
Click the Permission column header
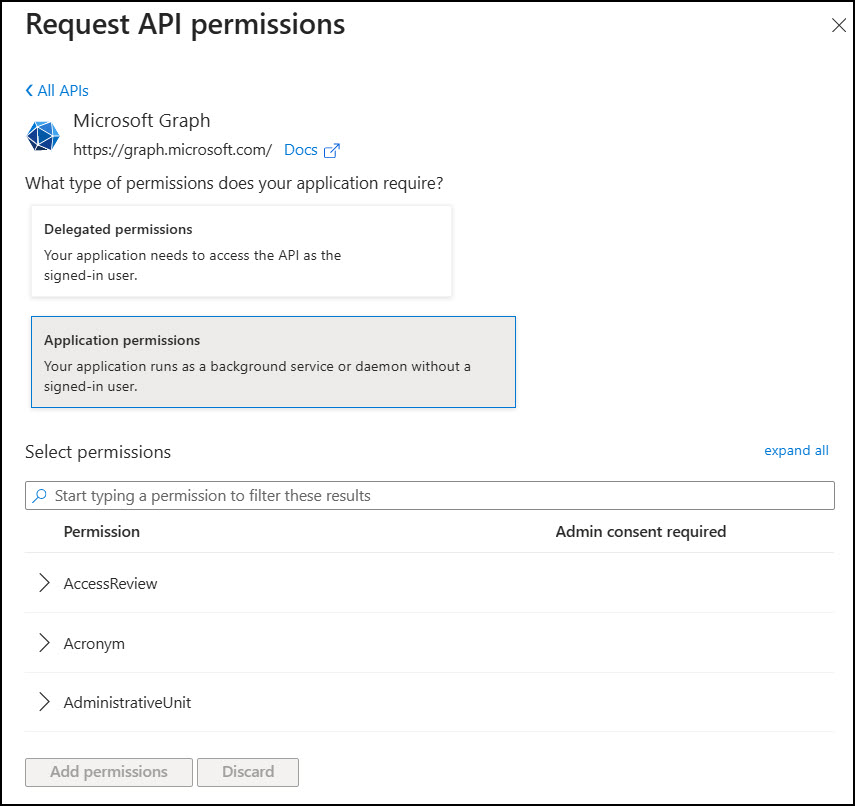(101, 531)
